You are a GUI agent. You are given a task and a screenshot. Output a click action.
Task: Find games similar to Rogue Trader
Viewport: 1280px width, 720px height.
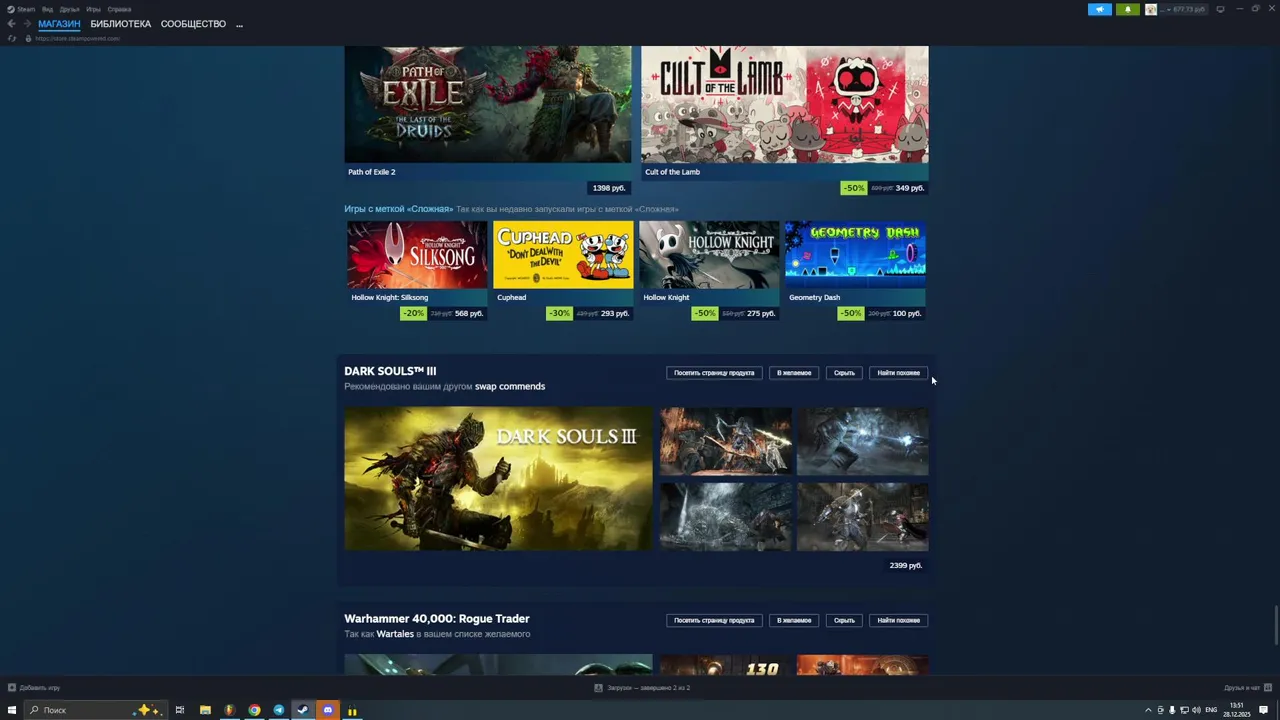pyautogui.click(x=898, y=620)
